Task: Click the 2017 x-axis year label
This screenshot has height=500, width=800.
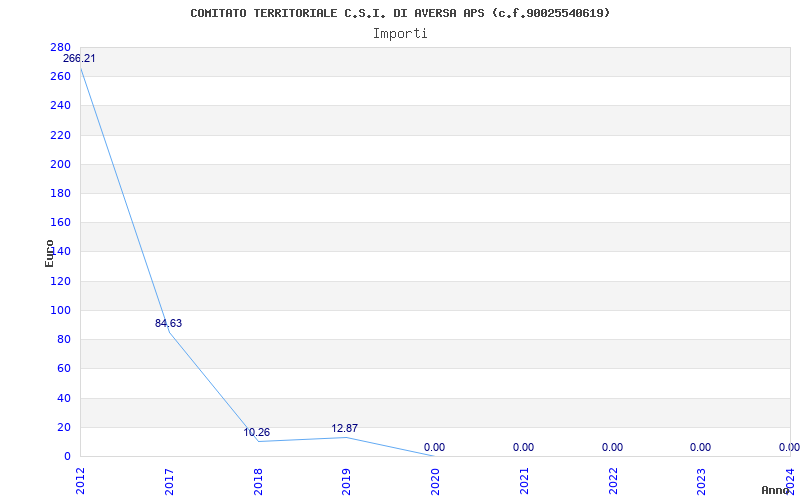Action: tap(169, 481)
